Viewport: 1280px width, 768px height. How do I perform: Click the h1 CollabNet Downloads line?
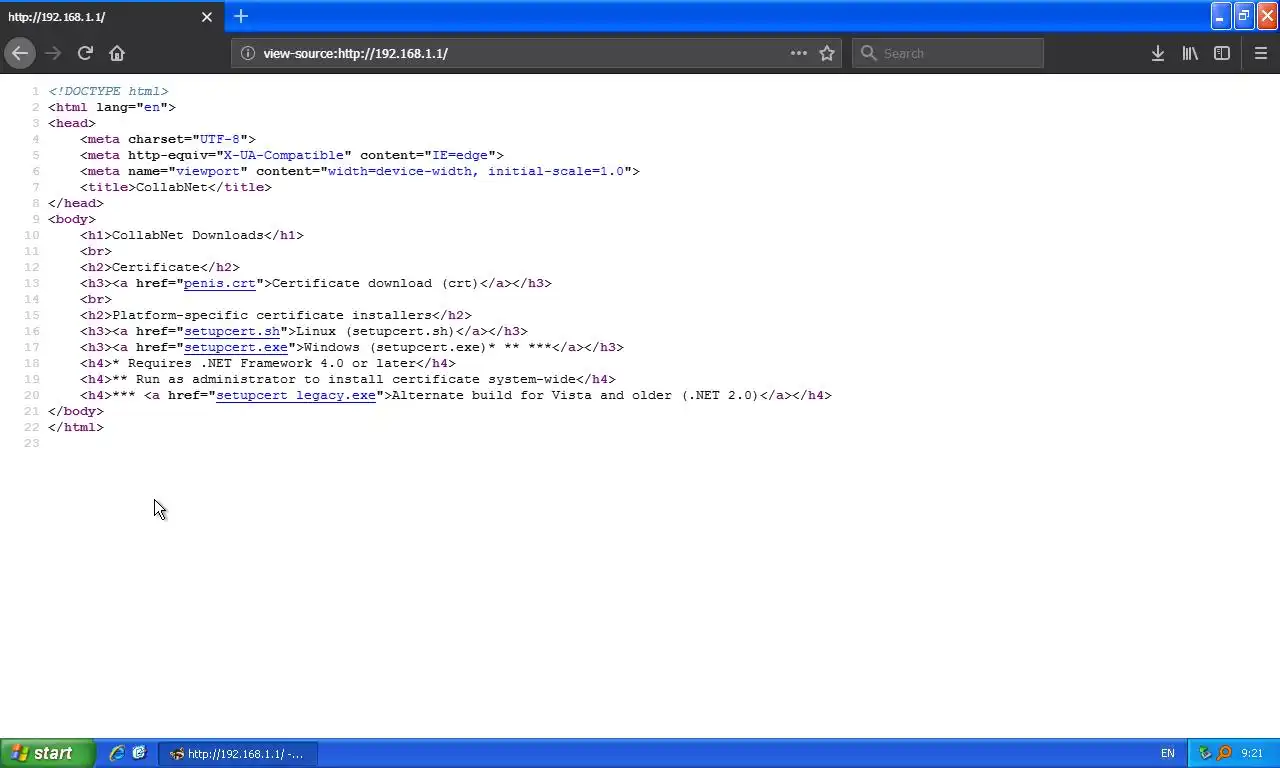tap(192, 235)
